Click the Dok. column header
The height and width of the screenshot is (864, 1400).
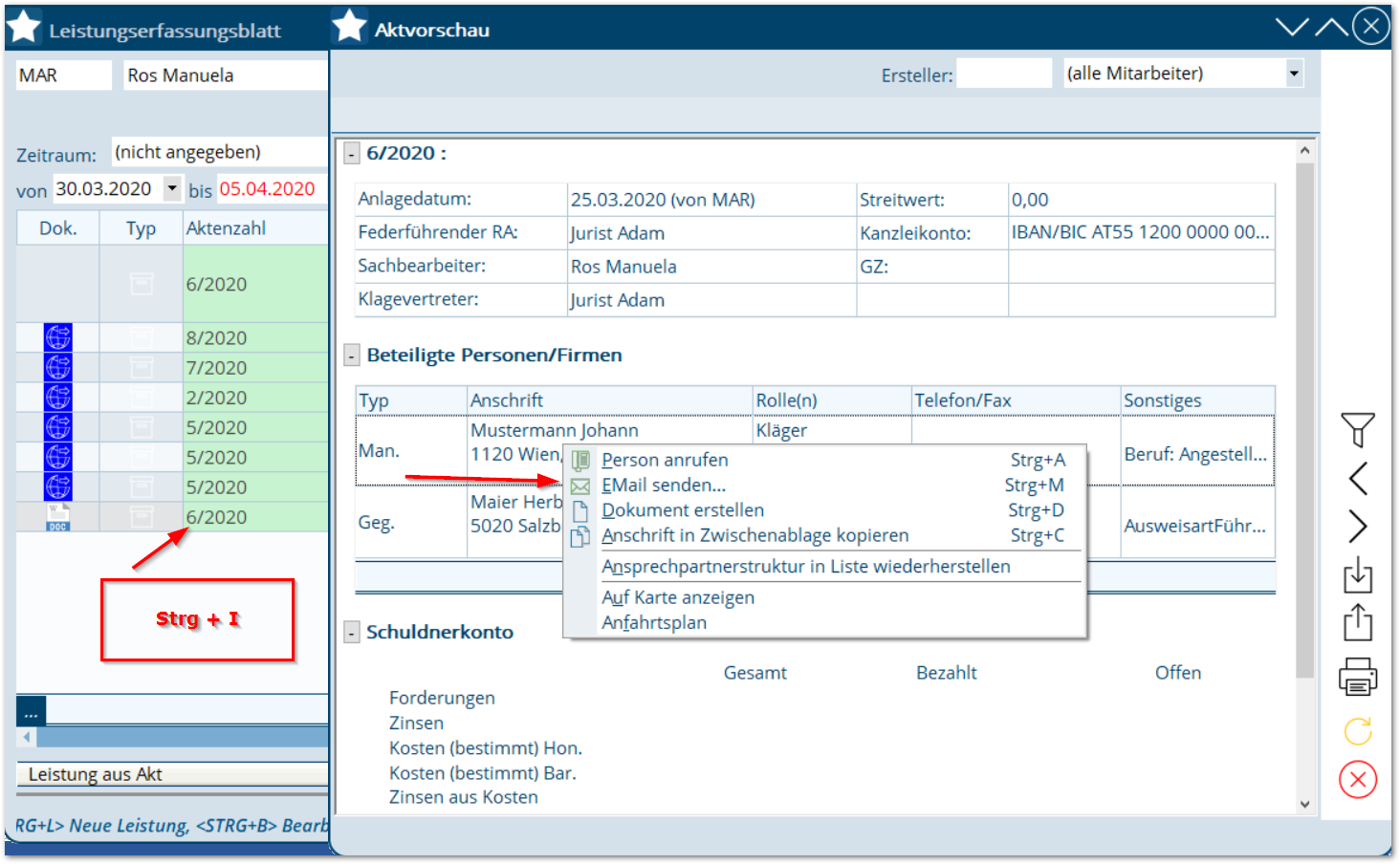pos(58,228)
